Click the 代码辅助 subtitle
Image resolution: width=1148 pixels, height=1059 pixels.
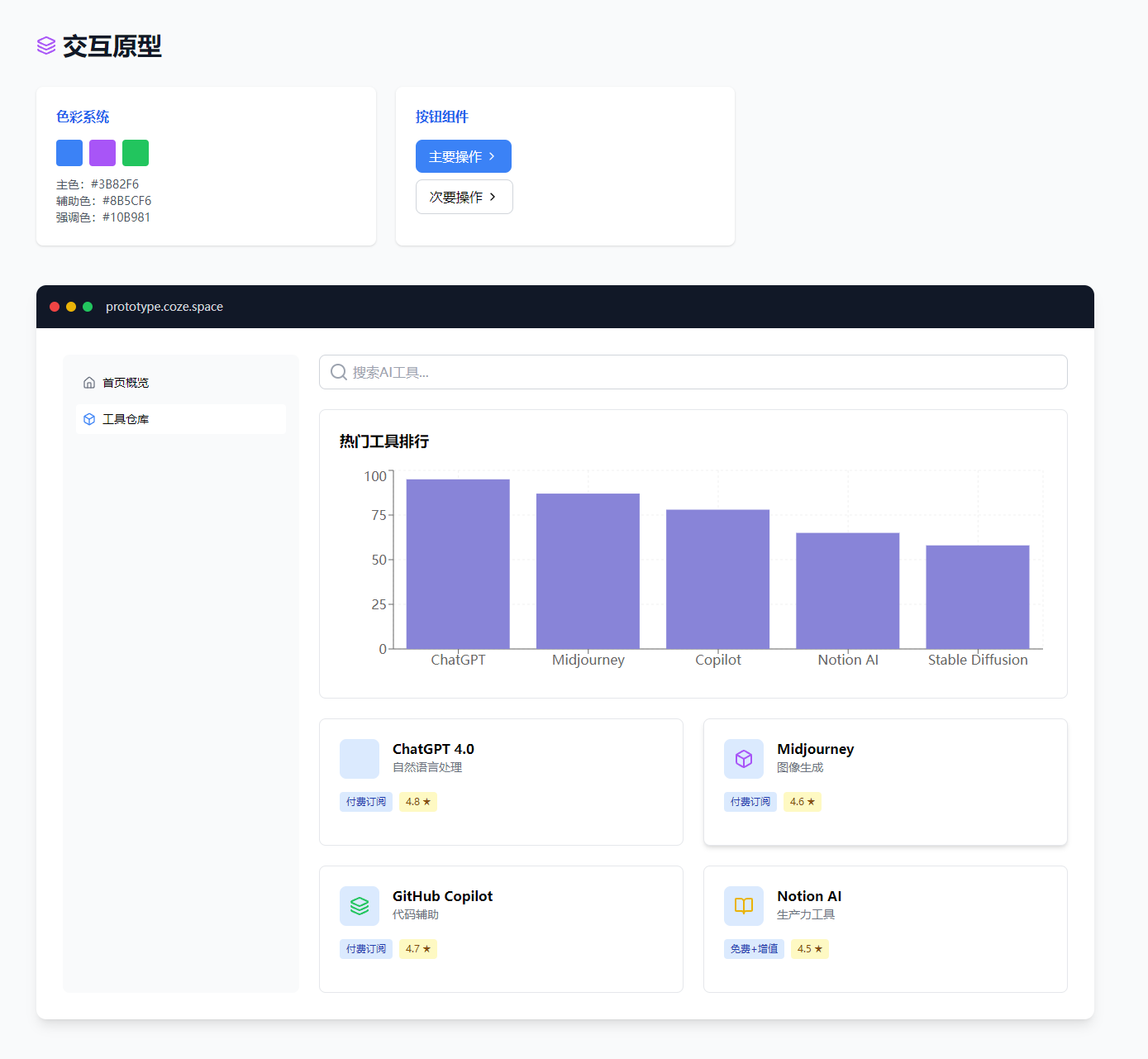(x=416, y=914)
